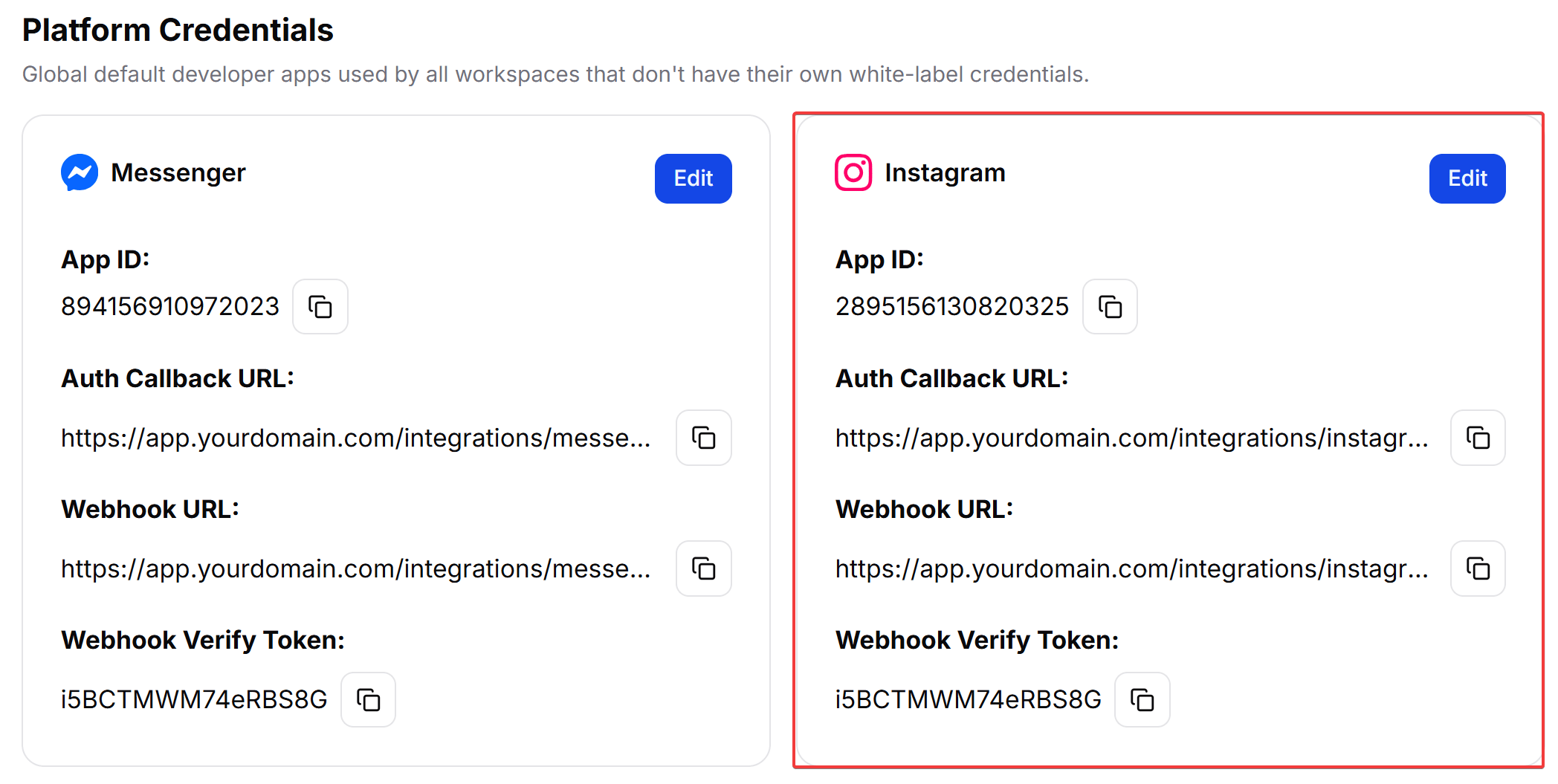Screen dimensions: 1558x784
Task: Click the Platform Credentials heading
Action: 178,30
